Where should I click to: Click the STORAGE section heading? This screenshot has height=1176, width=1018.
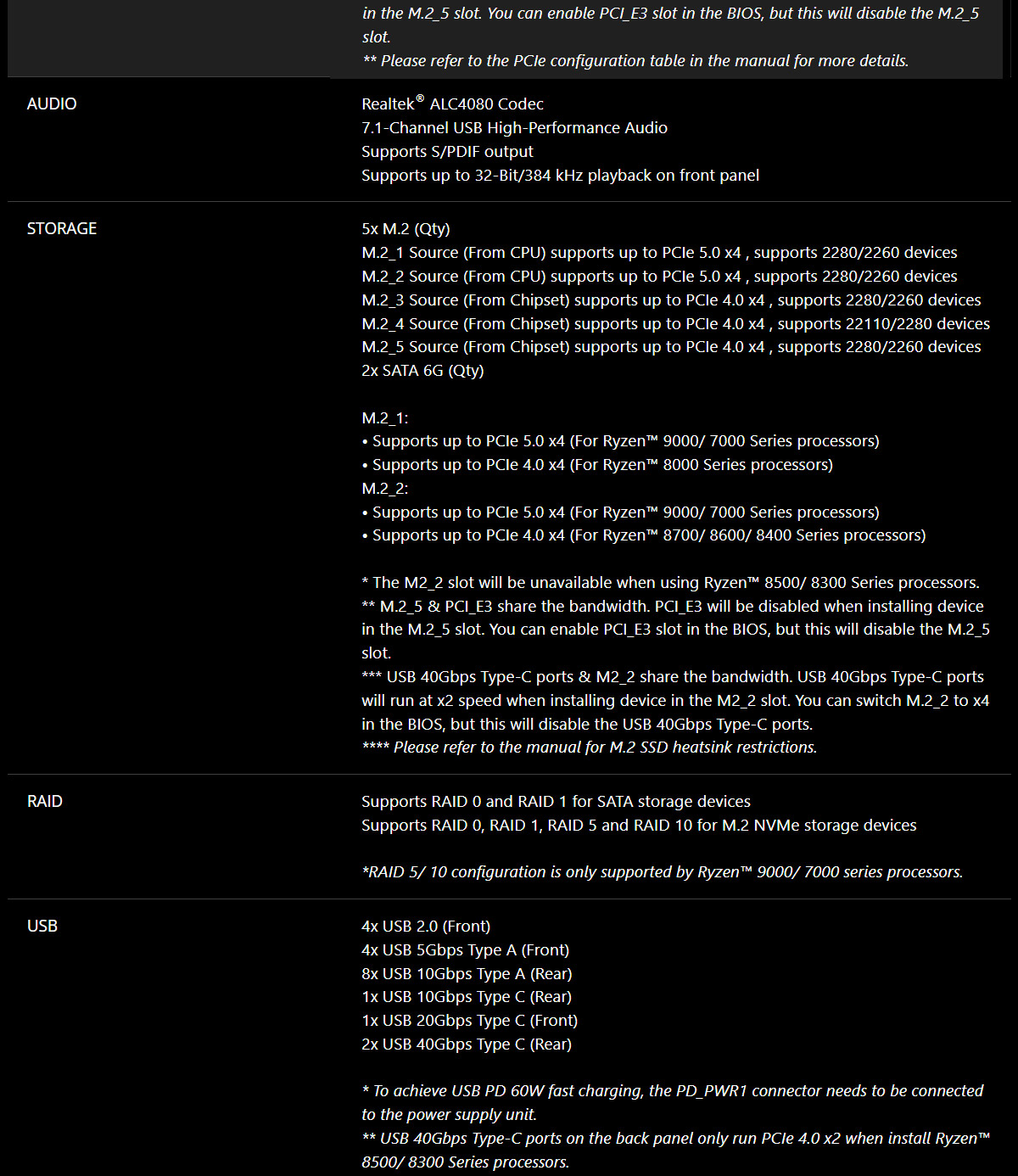click(62, 229)
